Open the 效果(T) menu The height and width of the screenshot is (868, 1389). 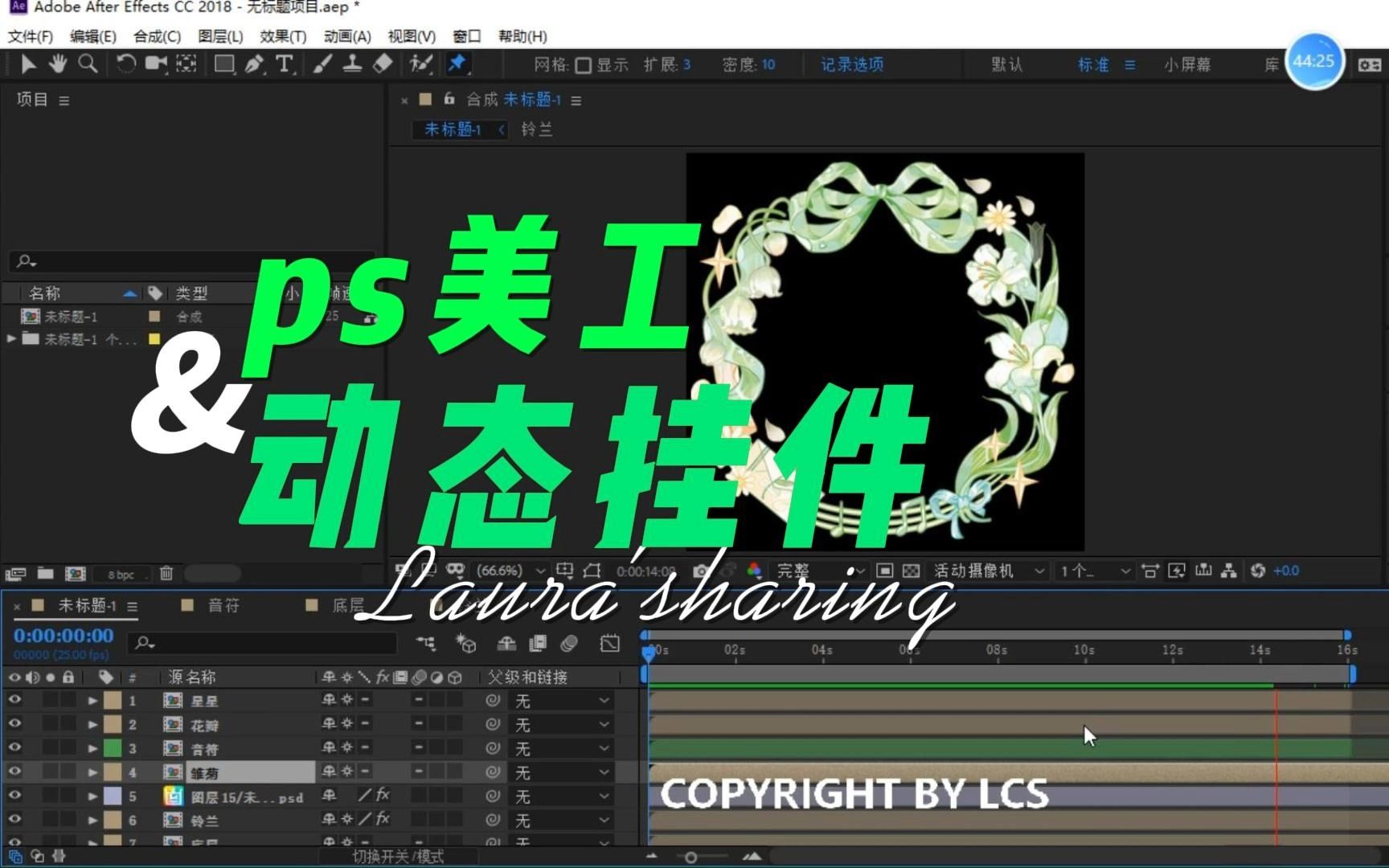point(283,36)
